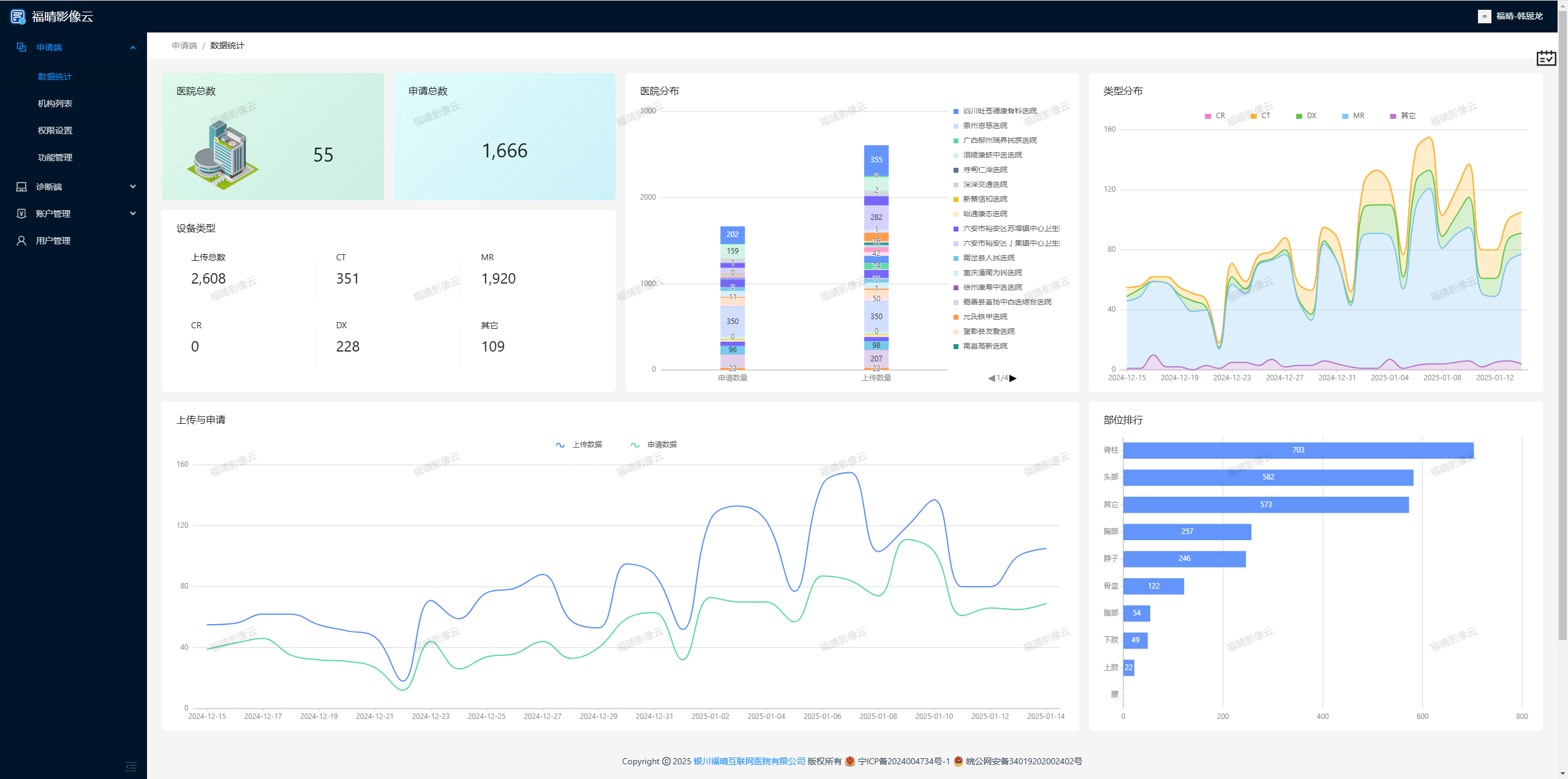Go to next page of hospital legend
This screenshot has width=1568, height=779.
coord(1013,378)
